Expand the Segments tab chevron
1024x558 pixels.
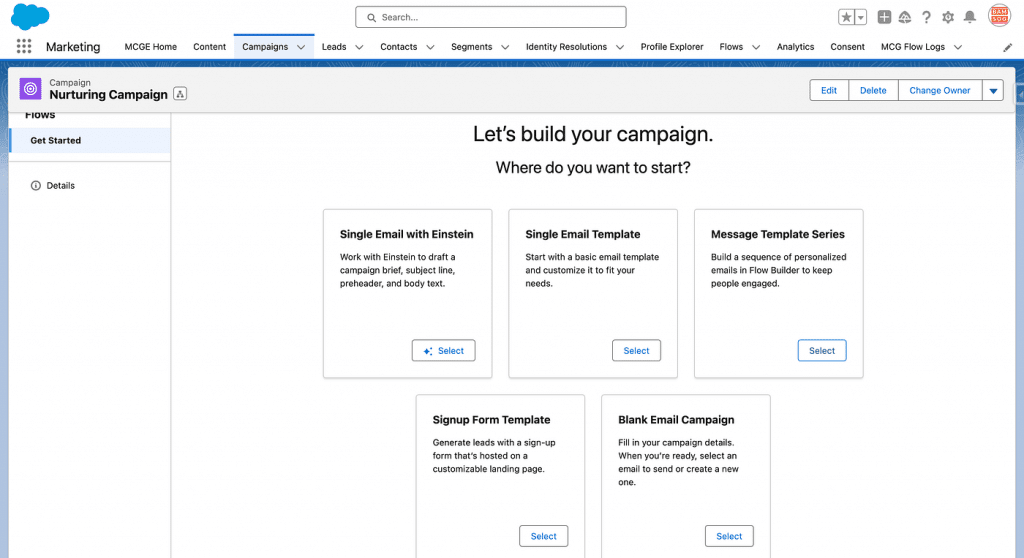click(505, 47)
